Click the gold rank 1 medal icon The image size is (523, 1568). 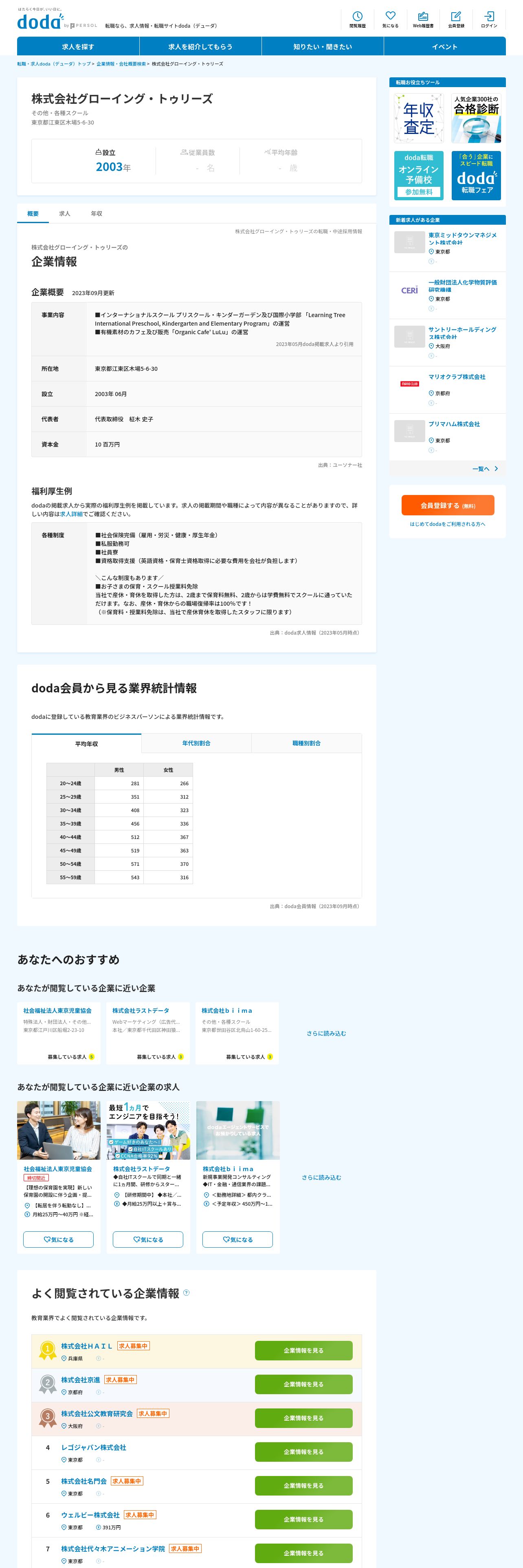tap(48, 1350)
